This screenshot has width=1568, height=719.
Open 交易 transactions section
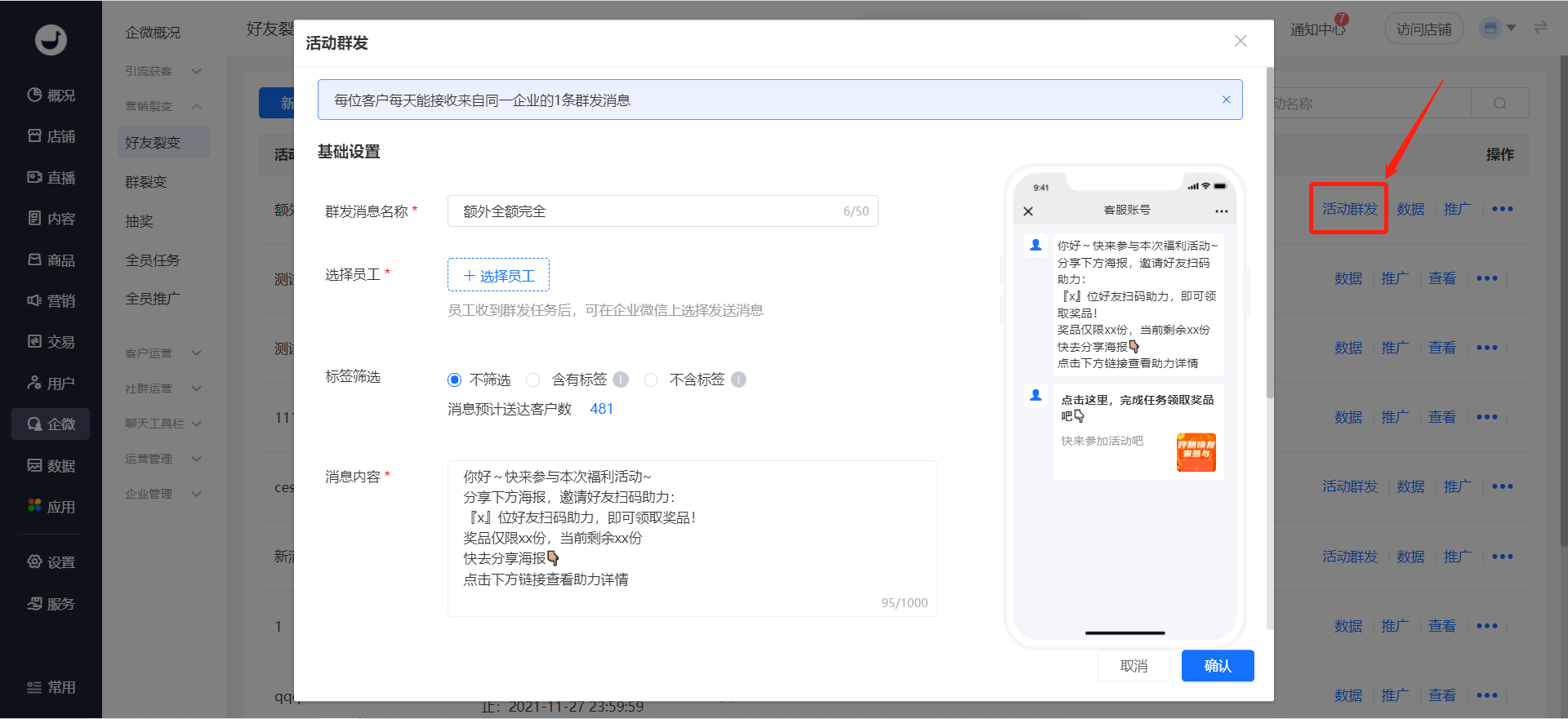click(x=51, y=341)
